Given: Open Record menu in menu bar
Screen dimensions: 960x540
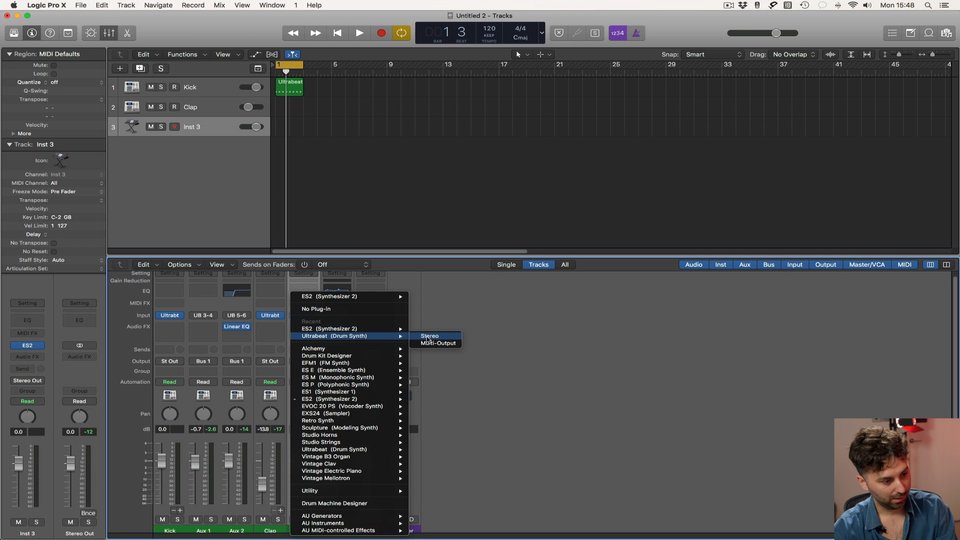Looking at the screenshot, I should (x=193, y=5).
